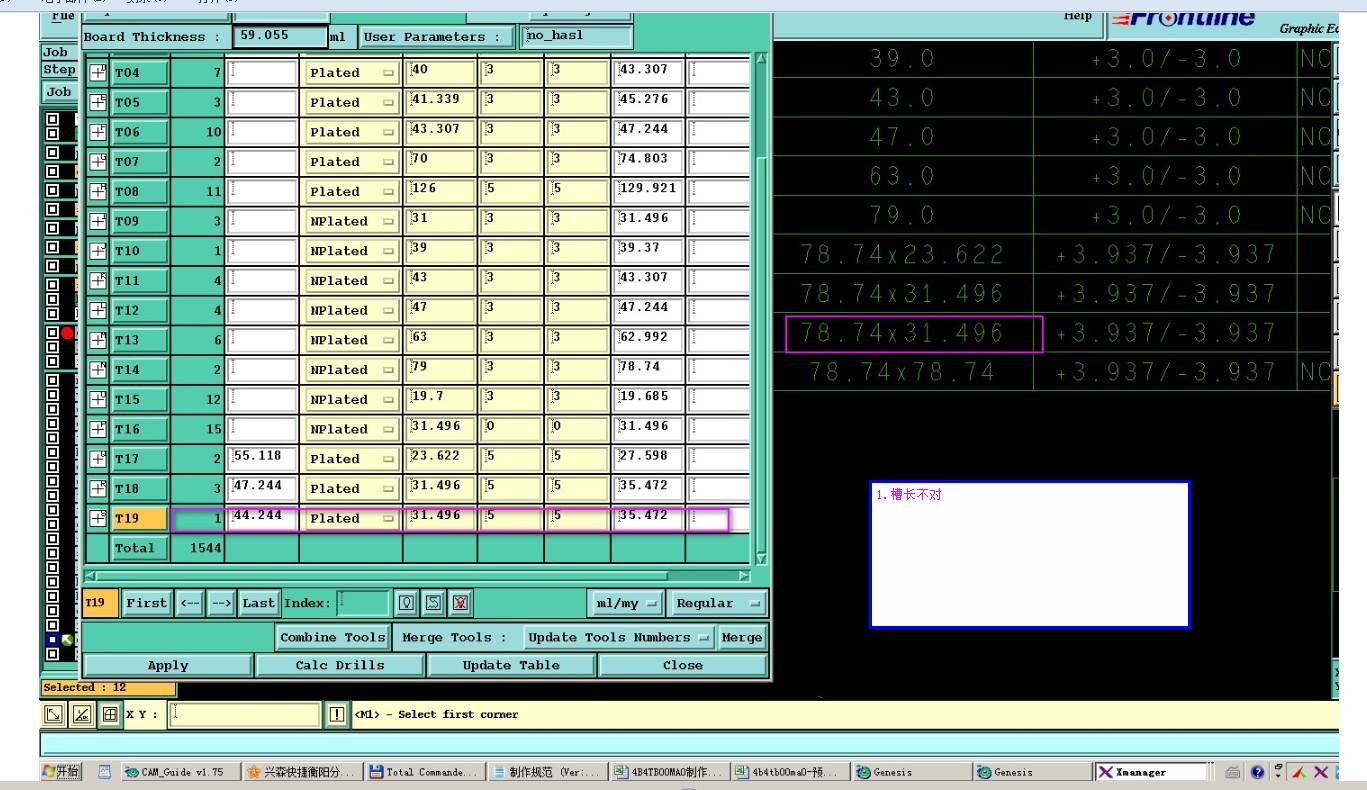Image resolution: width=1367 pixels, height=790 pixels.
Task: Click the vertical scrollbar of the tools table
Action: (x=761, y=308)
